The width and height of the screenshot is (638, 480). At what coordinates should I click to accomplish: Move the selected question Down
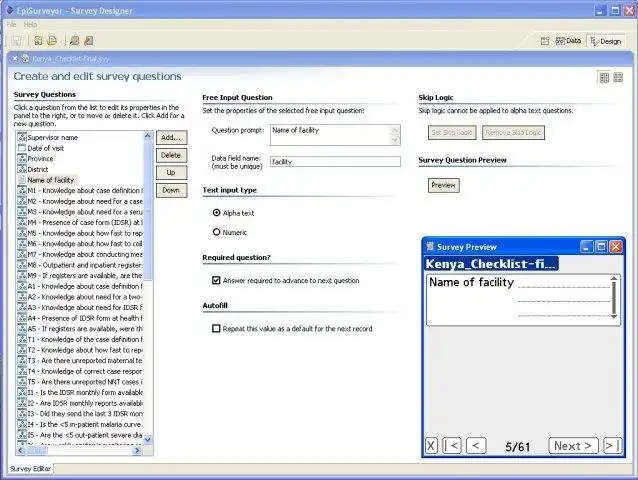[171, 190]
